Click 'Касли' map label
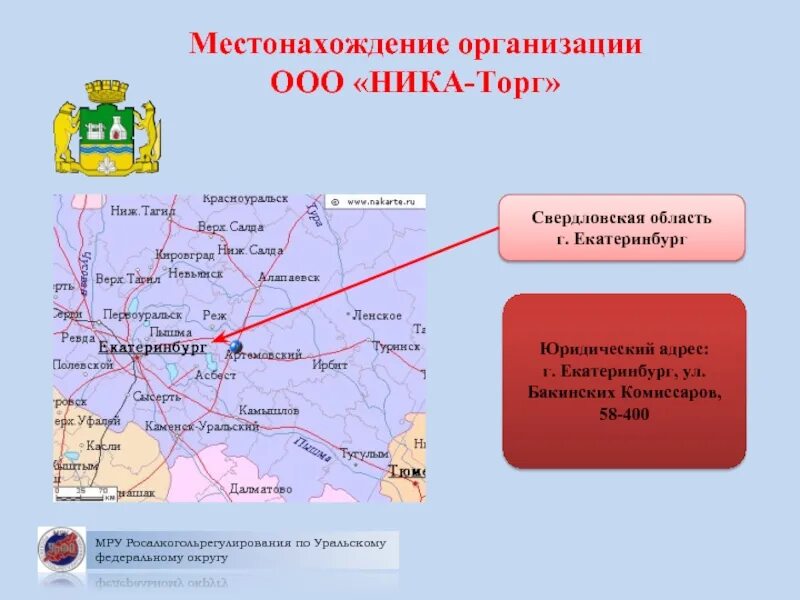The image size is (800, 600). [104, 445]
